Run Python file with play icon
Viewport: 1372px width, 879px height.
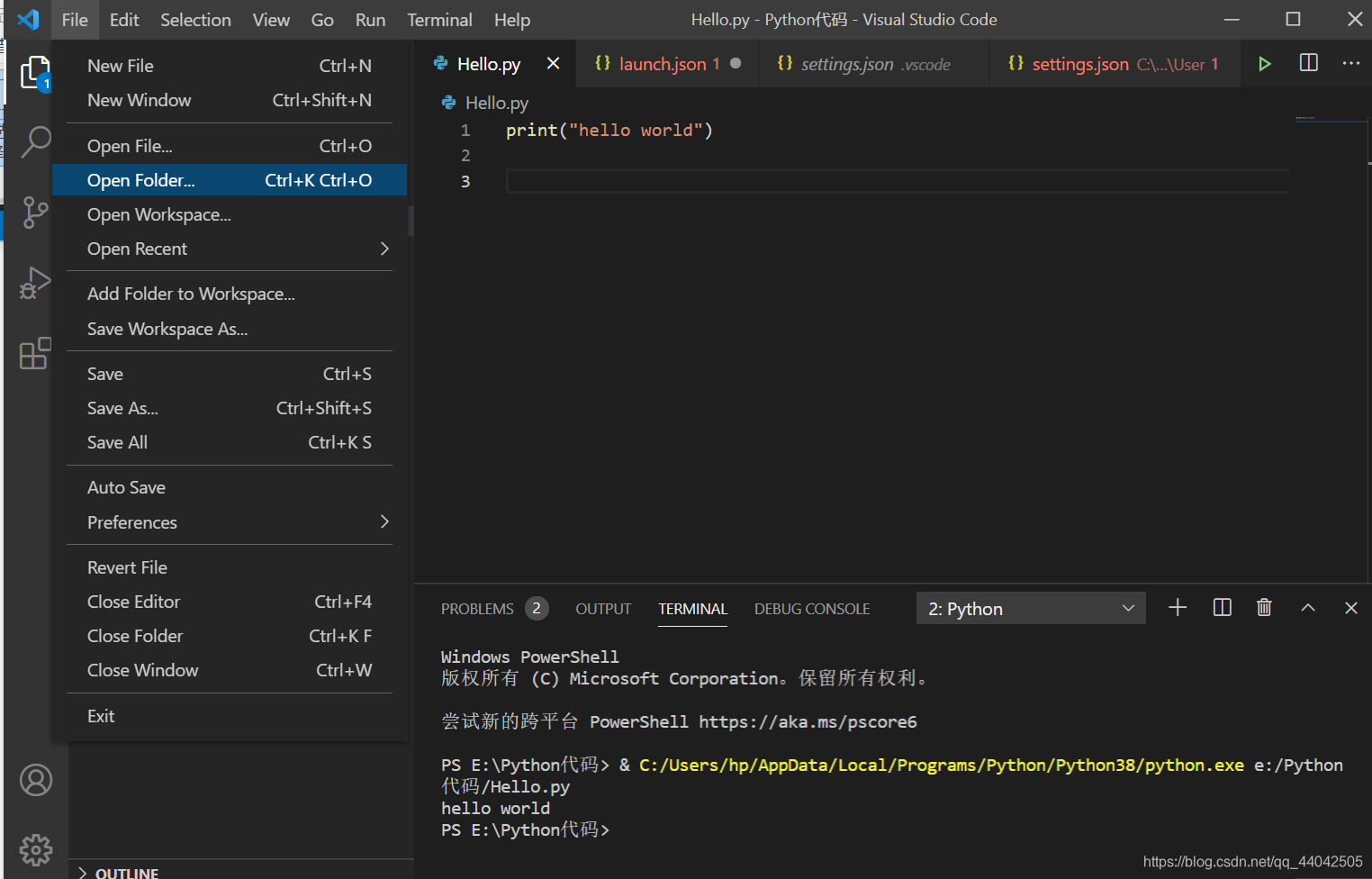(x=1264, y=63)
